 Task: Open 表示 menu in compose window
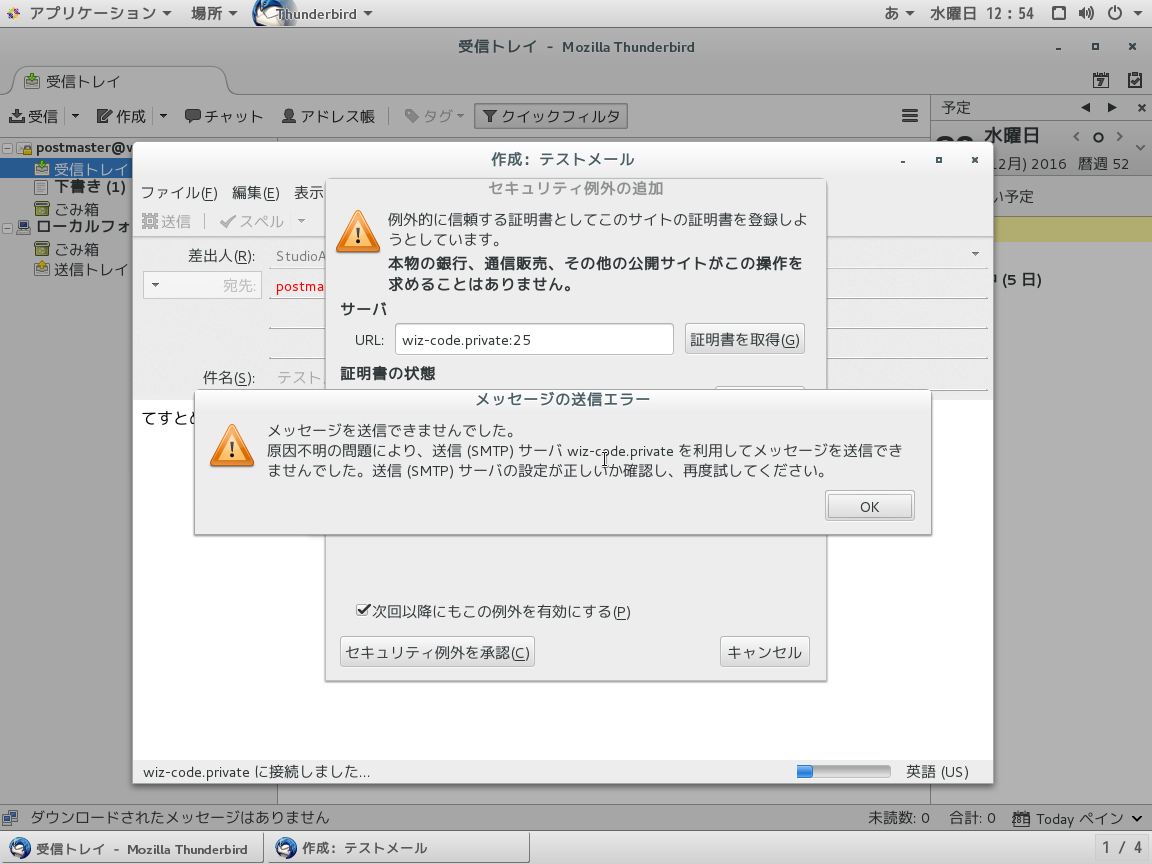tap(309, 192)
